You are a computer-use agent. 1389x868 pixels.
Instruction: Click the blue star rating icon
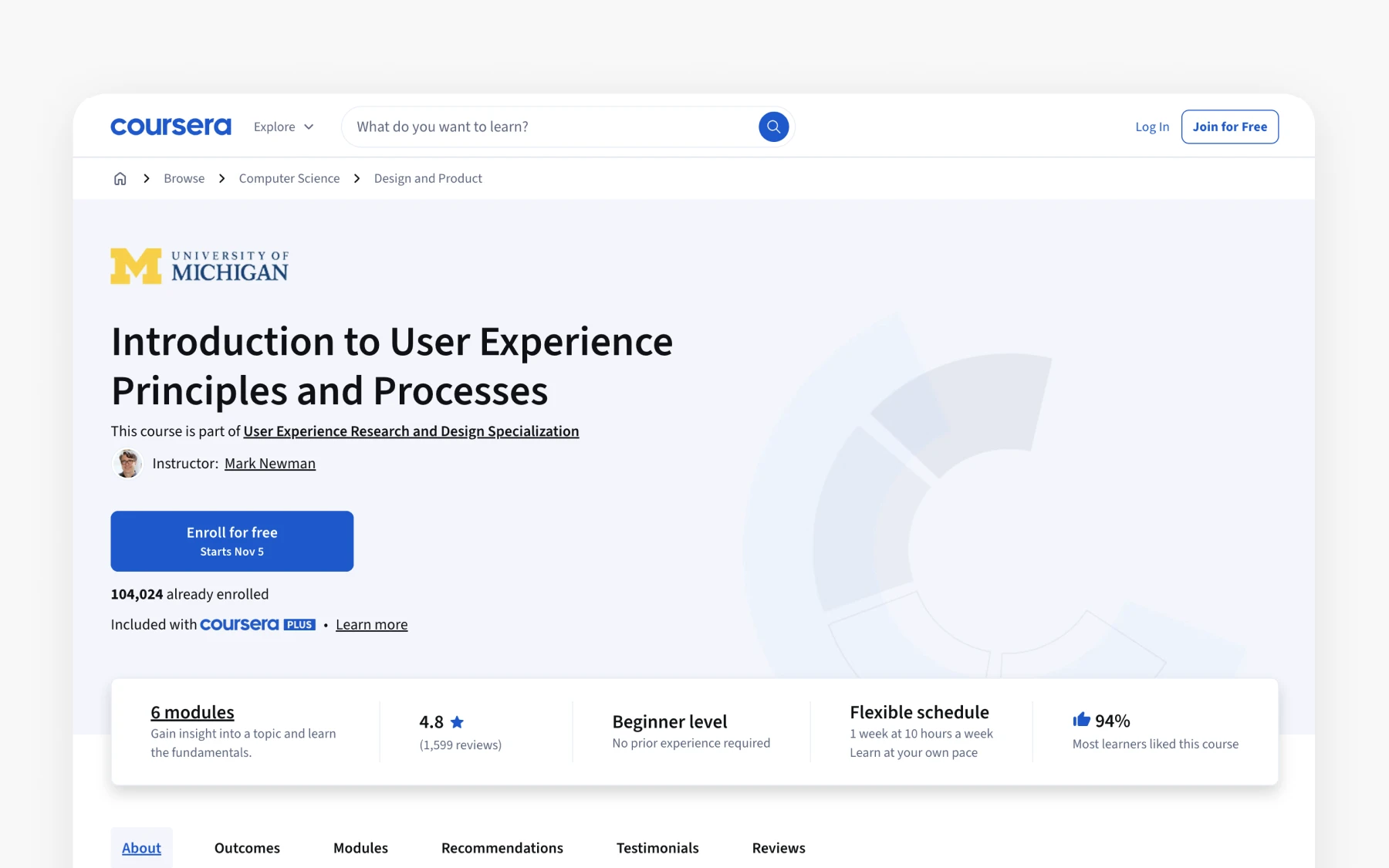coord(458,722)
